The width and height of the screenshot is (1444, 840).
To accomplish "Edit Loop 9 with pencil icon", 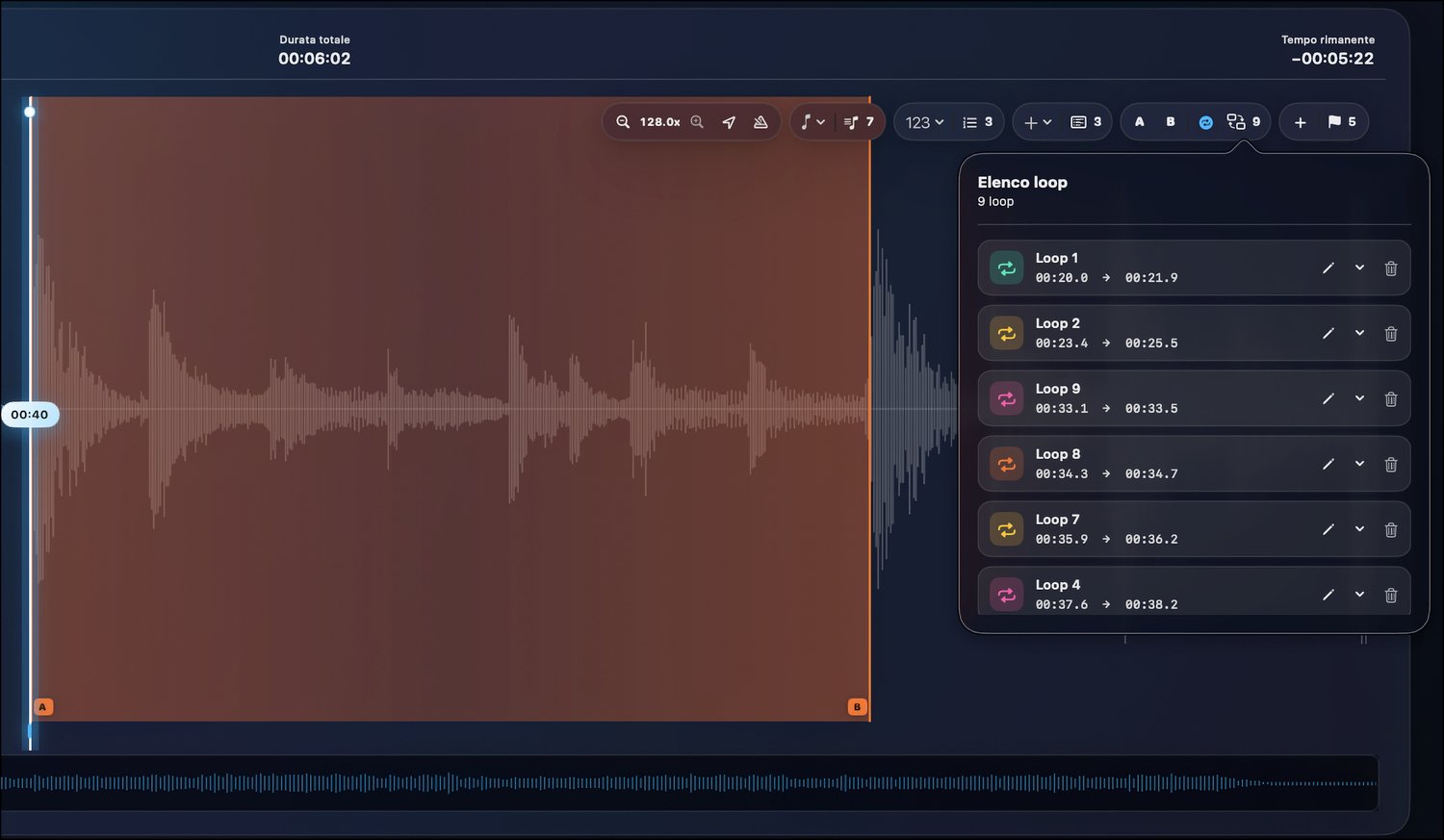I will (1328, 399).
